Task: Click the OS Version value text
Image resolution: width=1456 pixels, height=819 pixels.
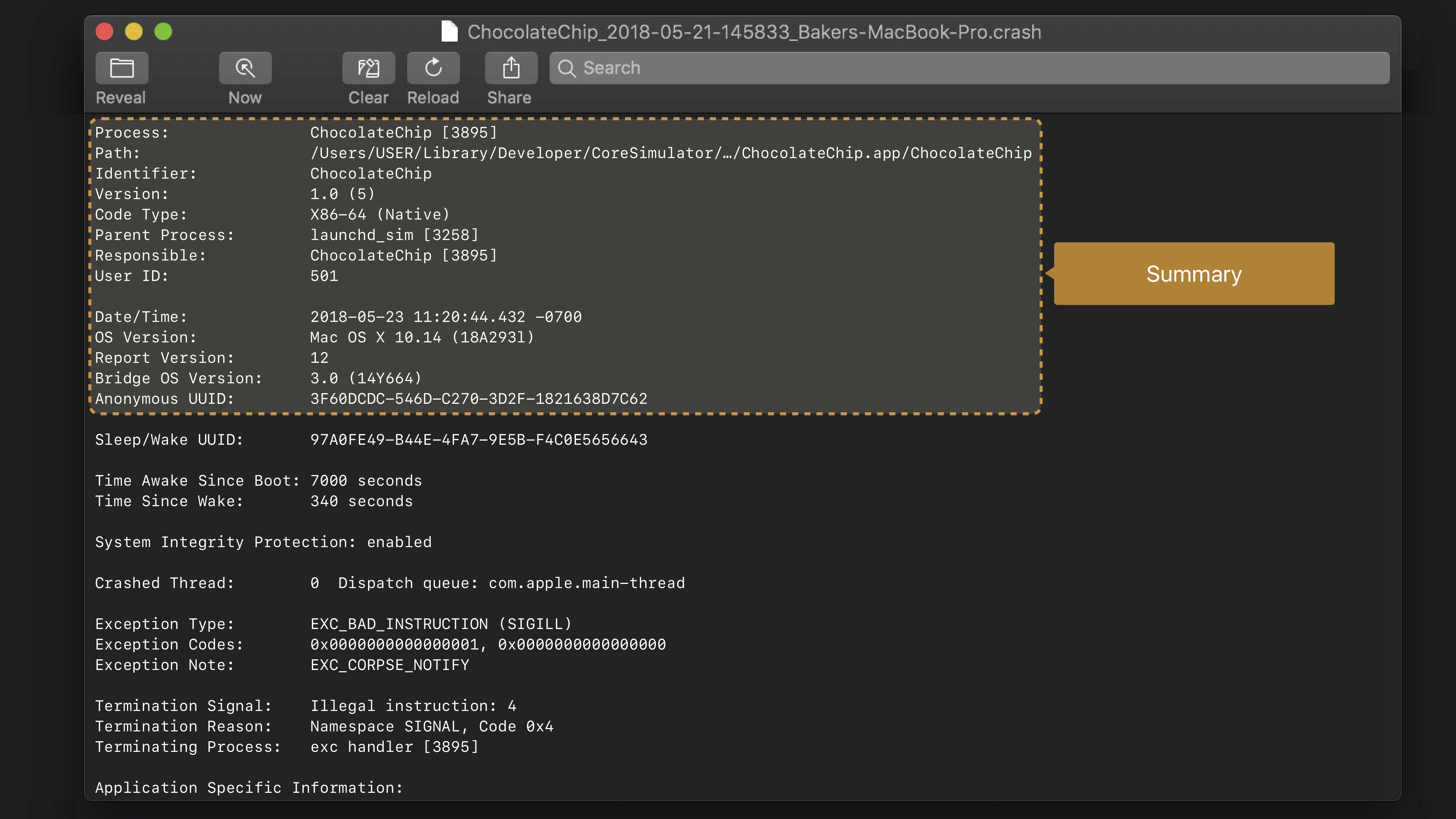Action: [x=422, y=337]
